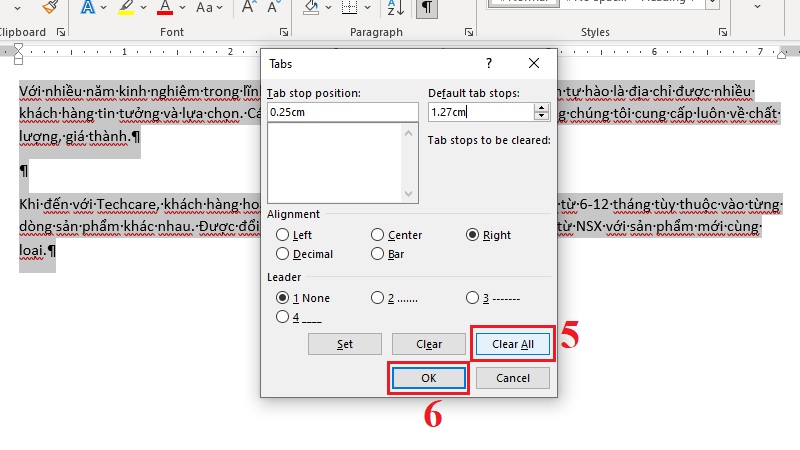800x450 pixels.
Task: Apply paragraph shading with the bucket icon
Action: tap(311, 7)
